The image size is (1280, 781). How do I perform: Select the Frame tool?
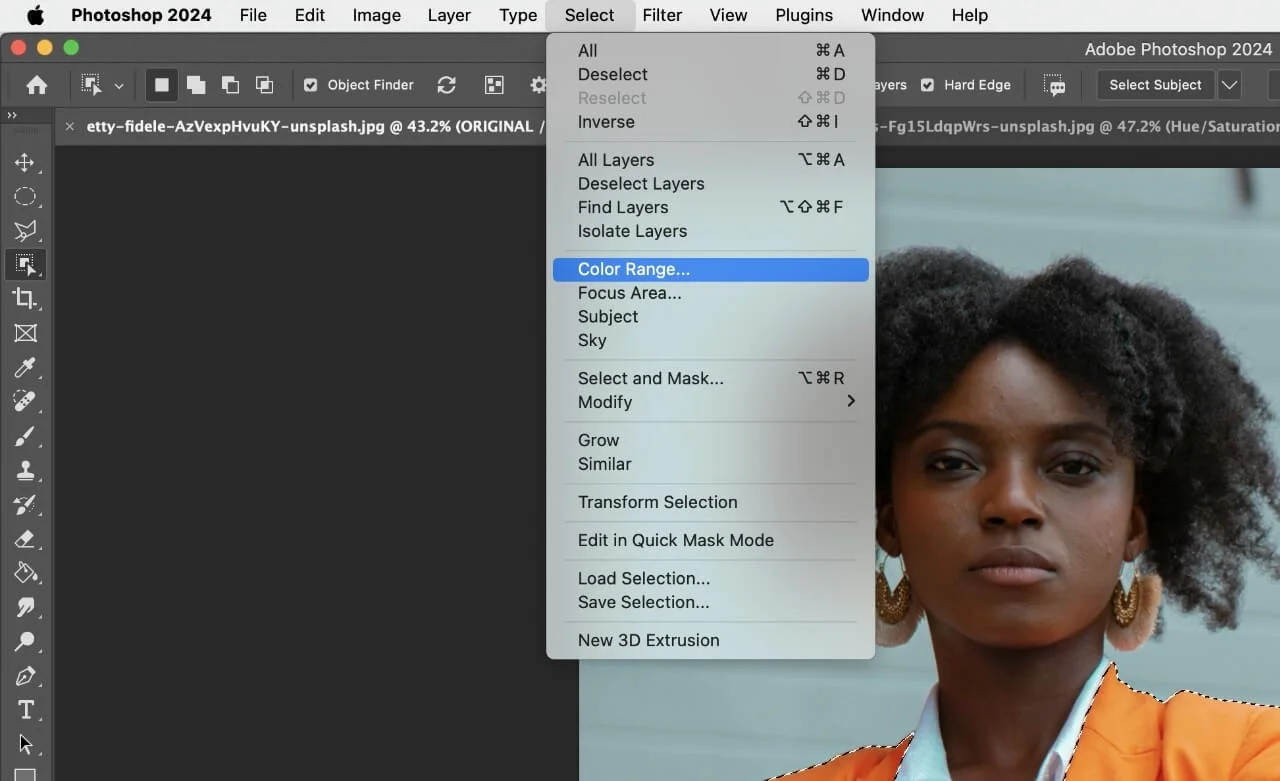pos(25,333)
